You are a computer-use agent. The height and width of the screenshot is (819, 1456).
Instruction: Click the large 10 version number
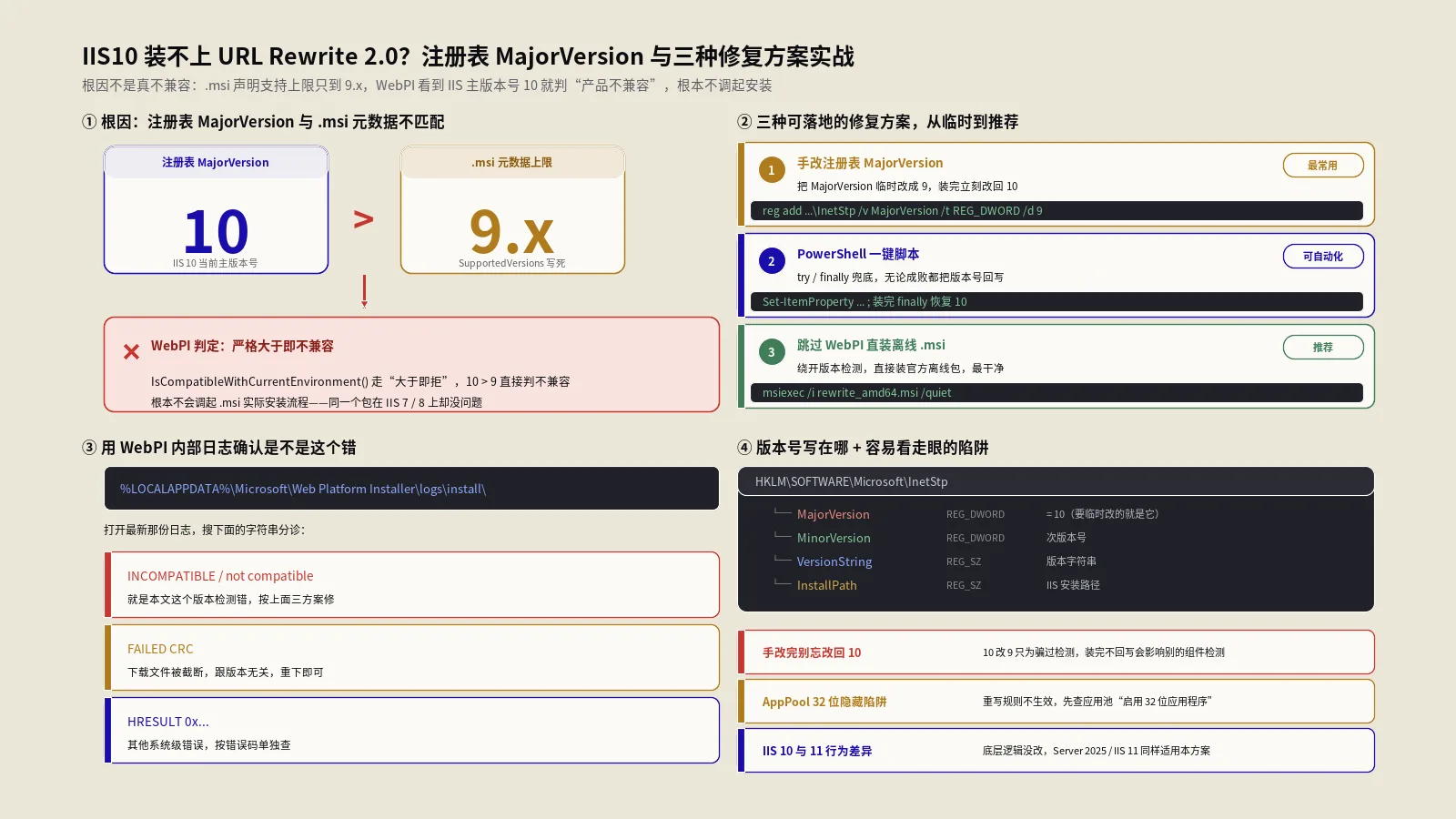click(x=216, y=231)
